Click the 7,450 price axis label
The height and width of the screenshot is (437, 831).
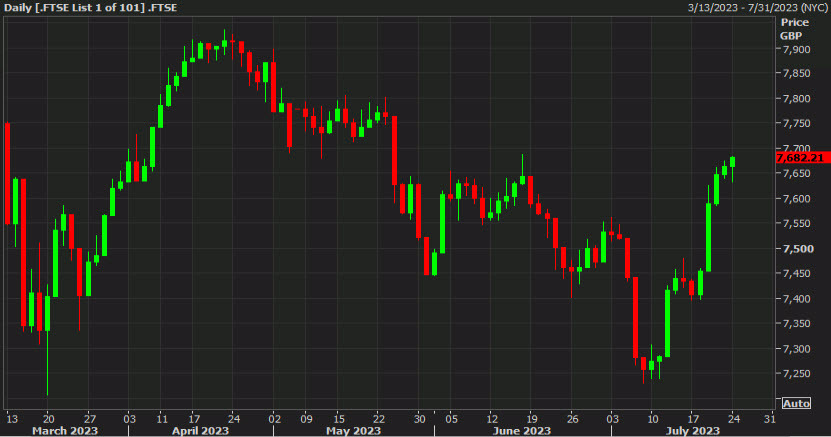(x=797, y=274)
